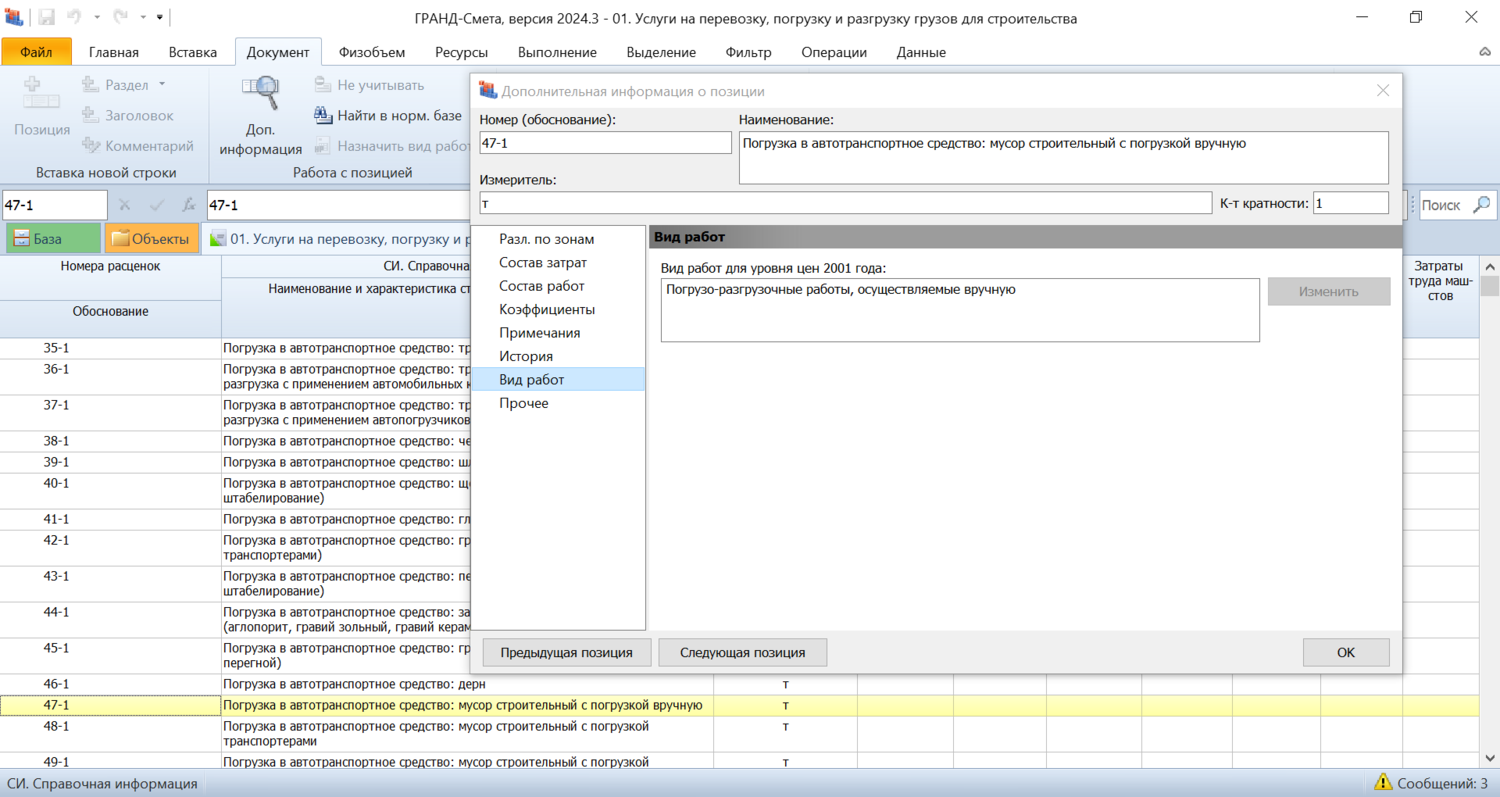The height and width of the screenshot is (797, 1500).
Task: Click the fx function icon in formula bar
Action: pos(187,205)
